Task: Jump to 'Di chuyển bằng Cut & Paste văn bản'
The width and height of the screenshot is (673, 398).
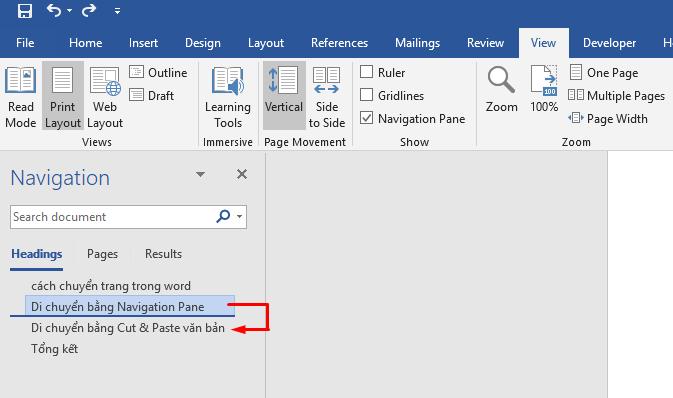Action: [128, 328]
